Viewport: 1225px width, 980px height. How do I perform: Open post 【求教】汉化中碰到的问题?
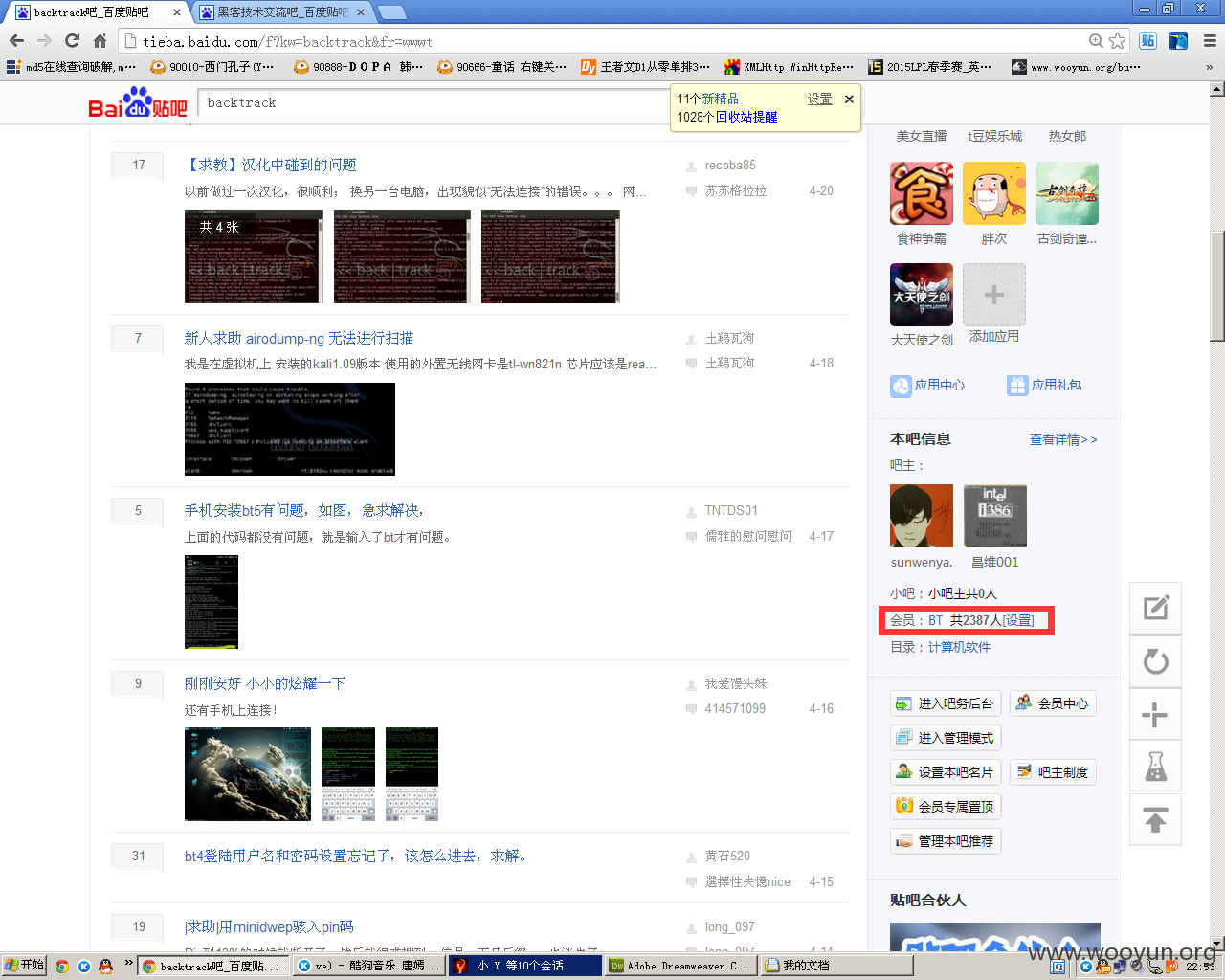pyautogui.click(x=271, y=165)
